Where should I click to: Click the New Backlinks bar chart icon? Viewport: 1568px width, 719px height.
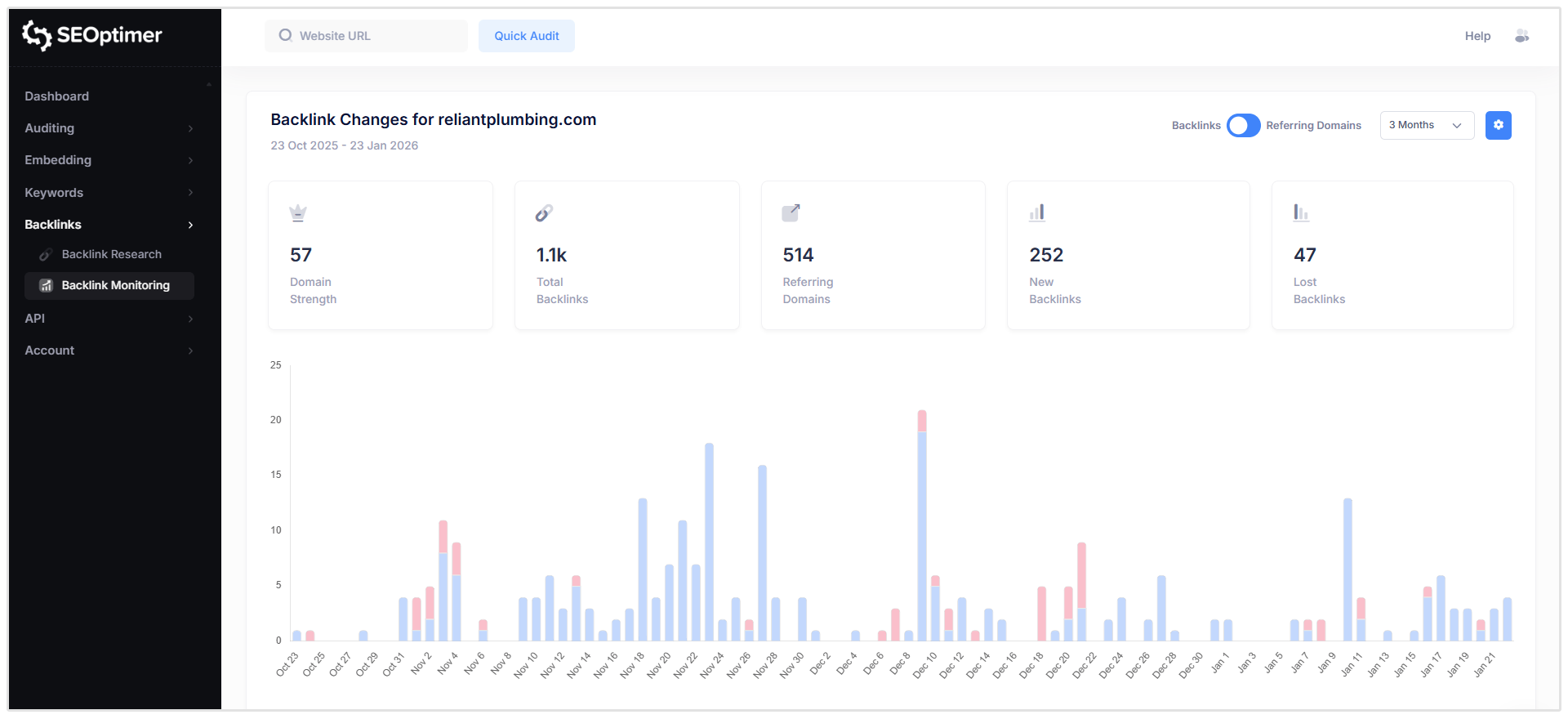click(1037, 213)
